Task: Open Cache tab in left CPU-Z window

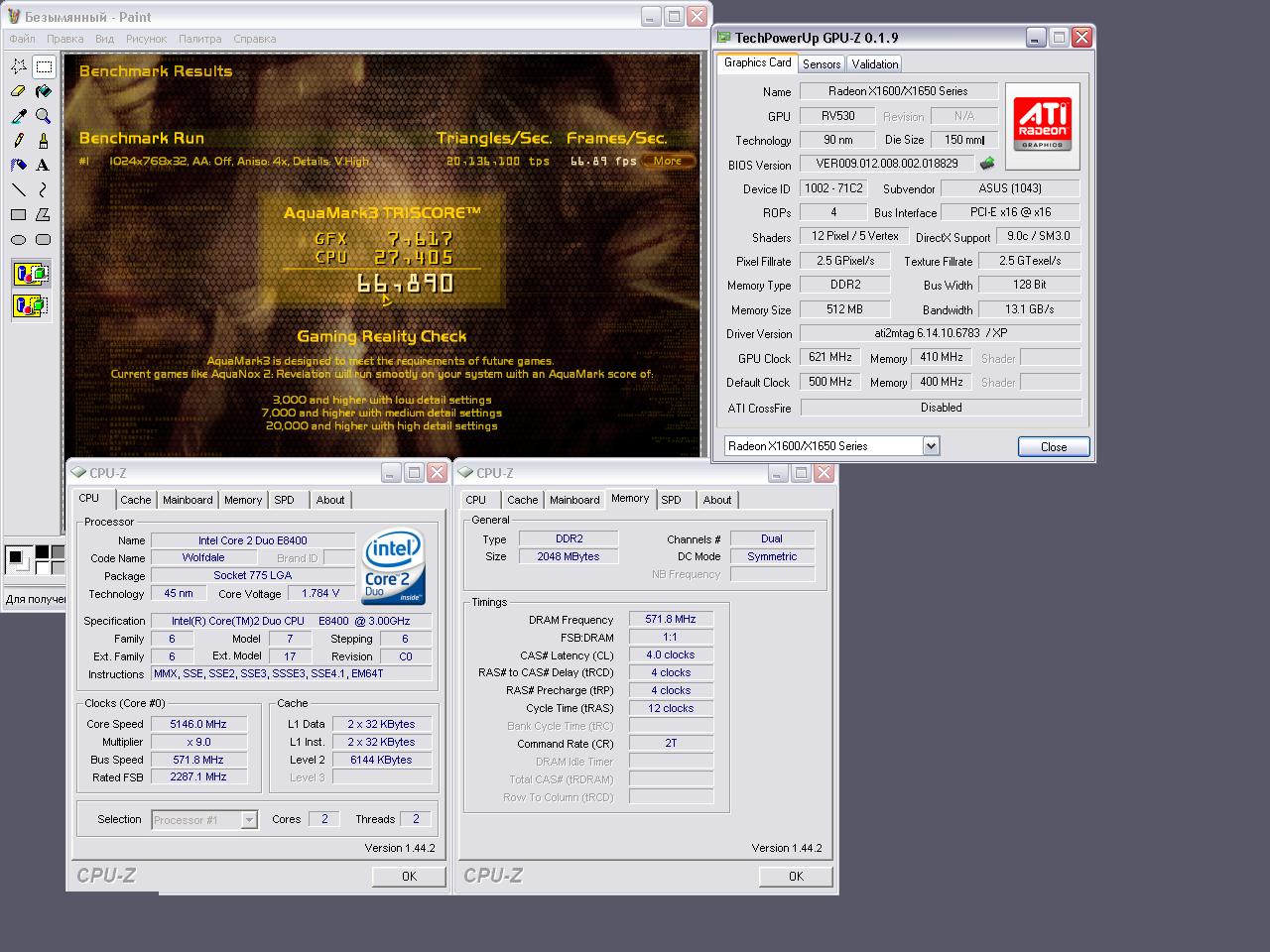Action: point(136,500)
